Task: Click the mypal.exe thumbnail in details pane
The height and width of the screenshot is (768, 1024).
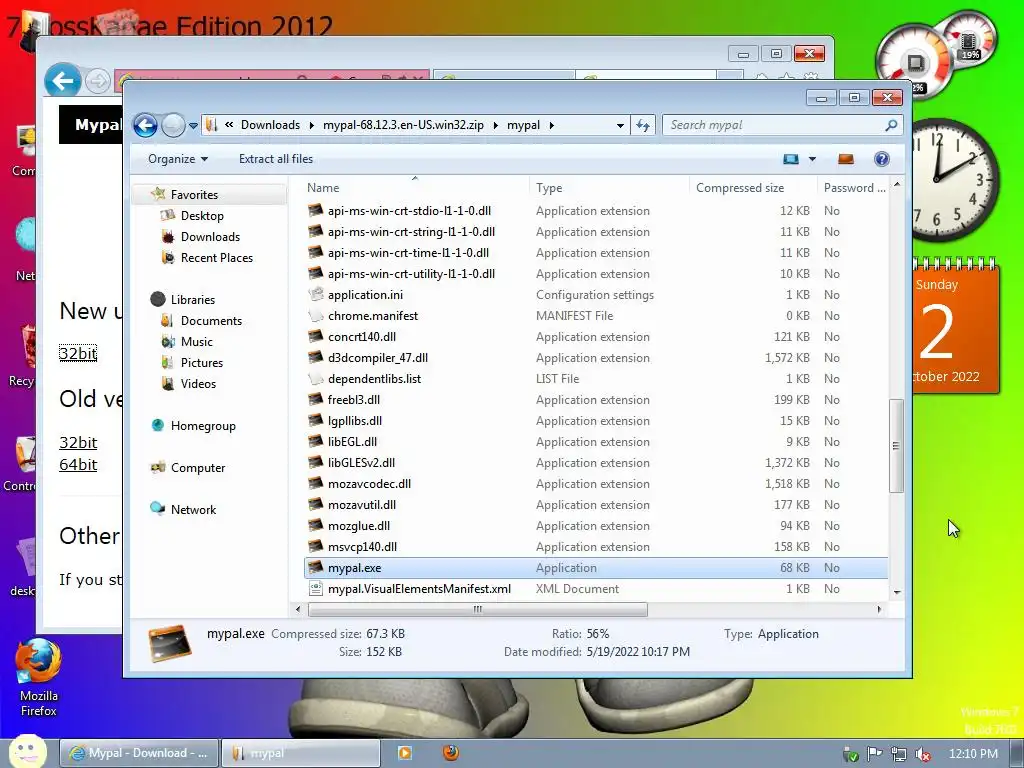Action: [170, 643]
